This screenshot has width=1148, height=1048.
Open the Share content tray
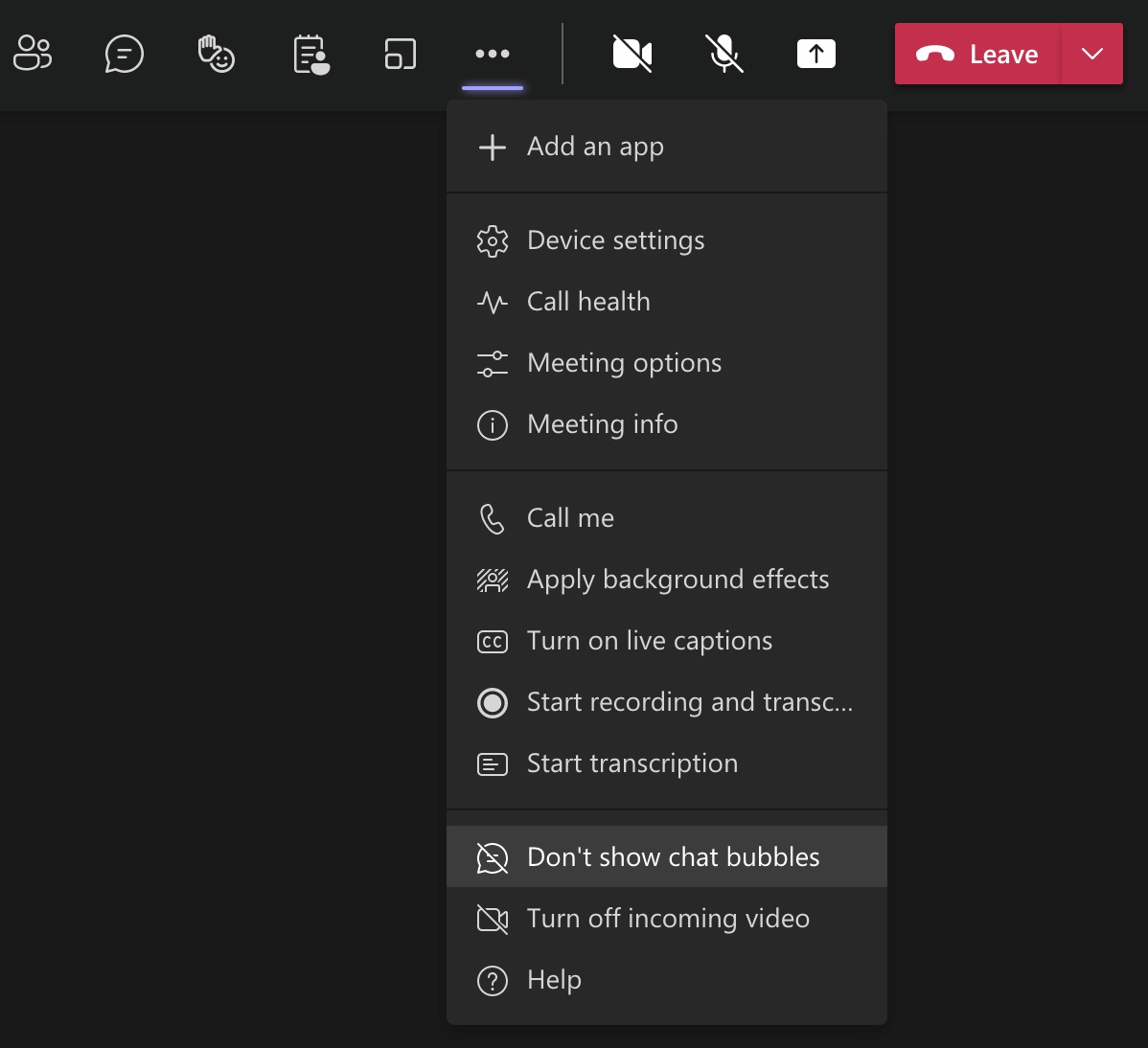point(815,54)
